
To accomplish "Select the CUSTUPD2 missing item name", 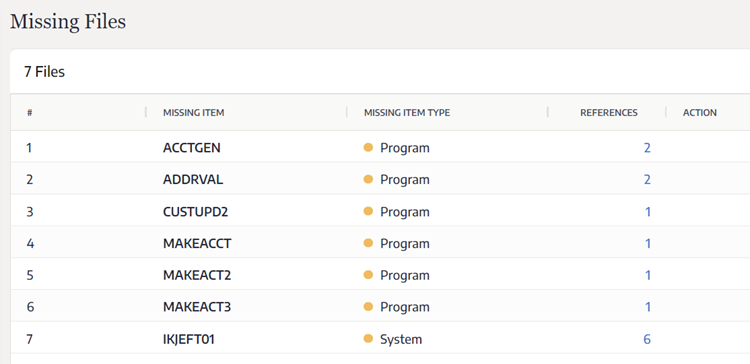I will (x=196, y=212).
